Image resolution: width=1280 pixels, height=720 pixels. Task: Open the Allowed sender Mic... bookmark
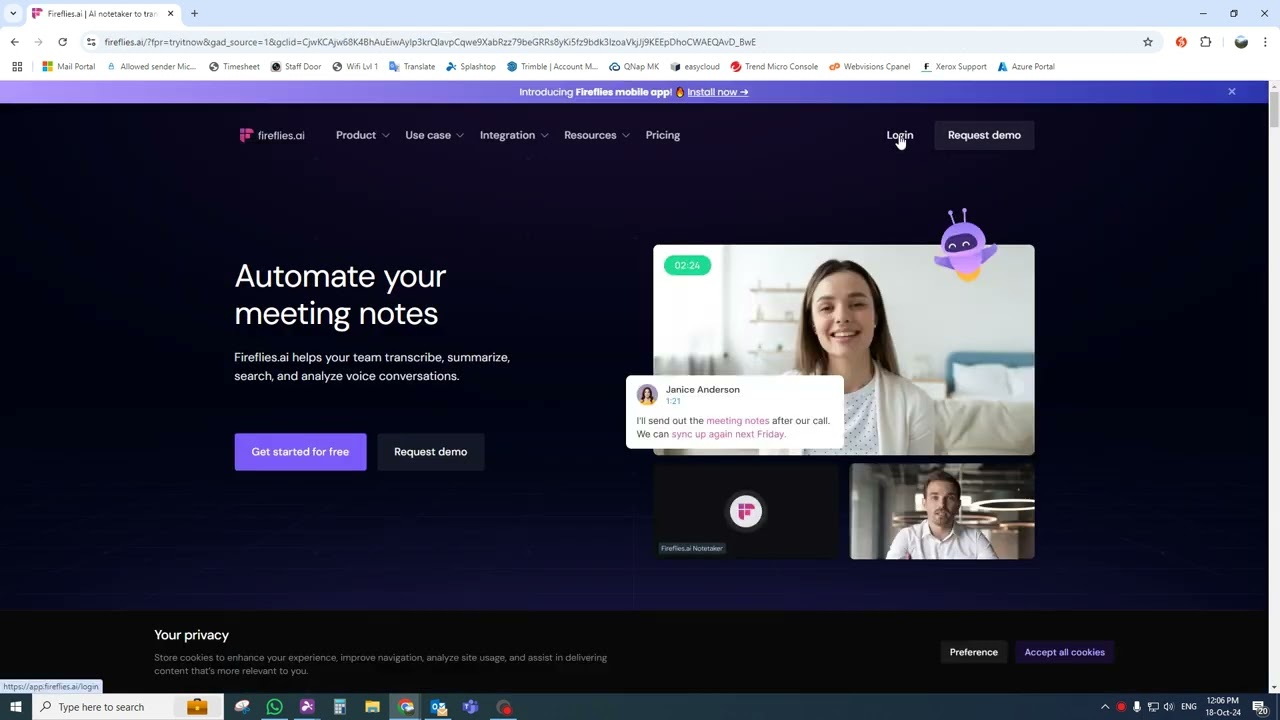(x=151, y=67)
